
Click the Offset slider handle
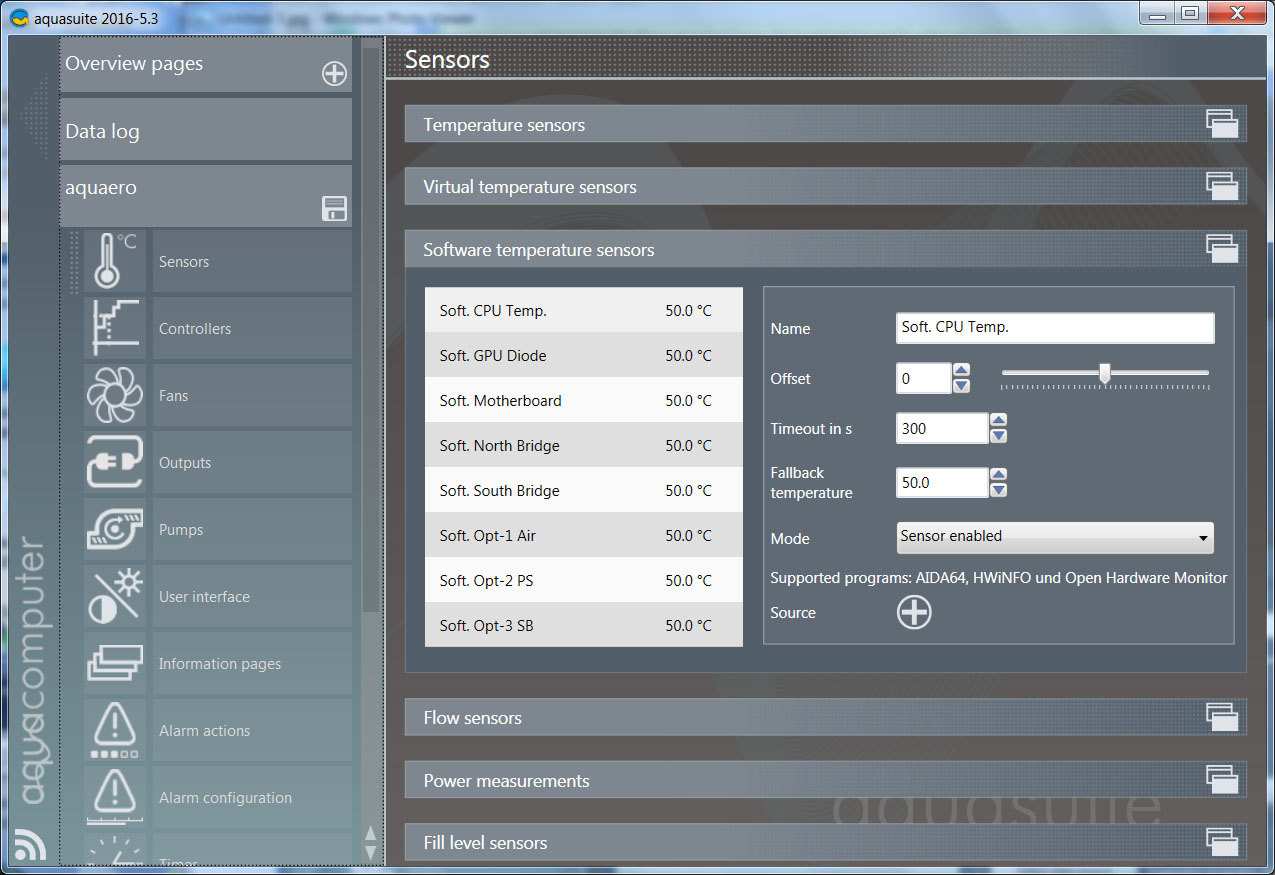(1105, 373)
